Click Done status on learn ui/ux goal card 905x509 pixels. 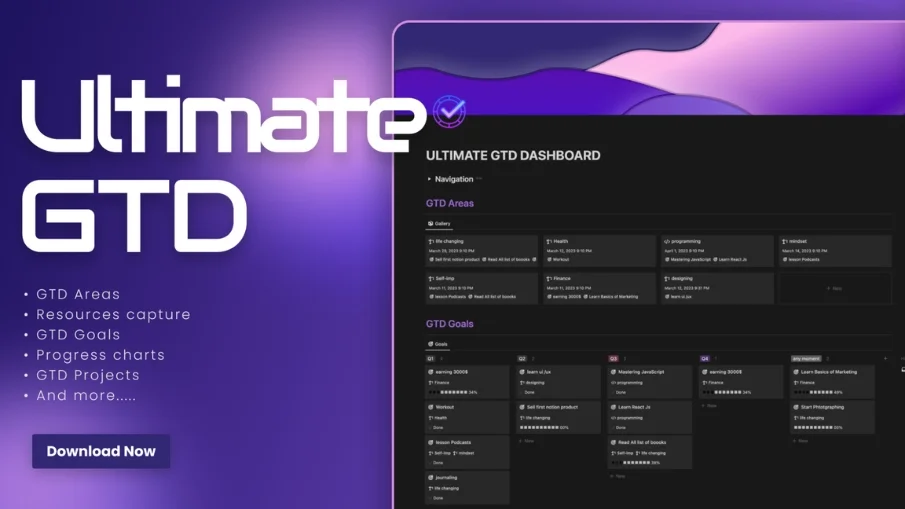pos(528,392)
